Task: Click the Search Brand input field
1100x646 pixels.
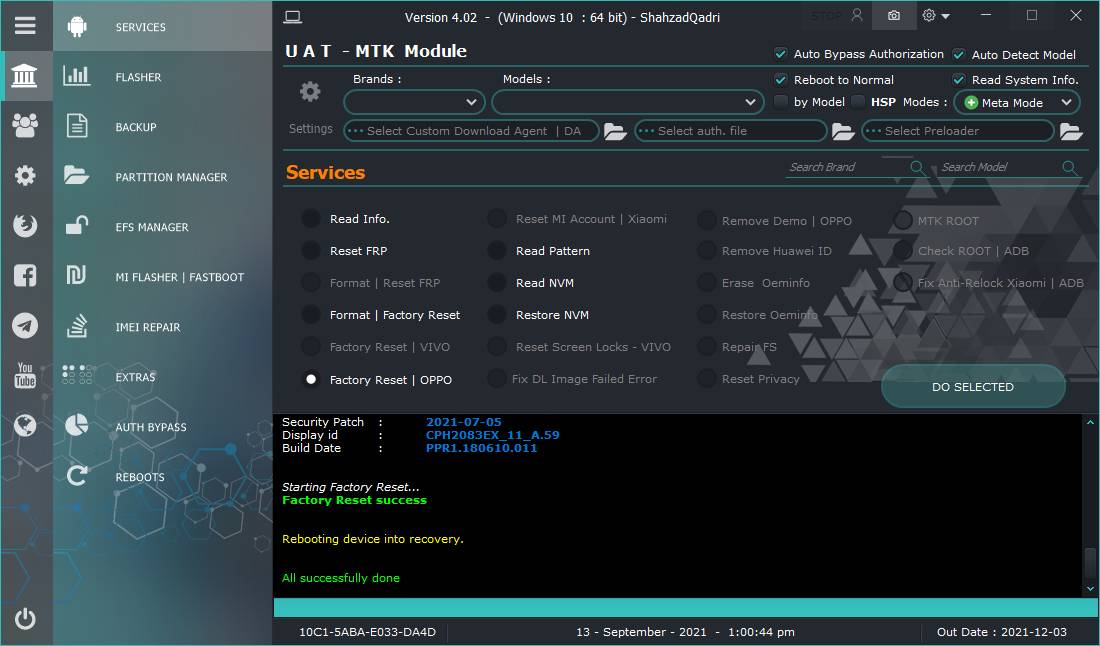Action: 846,167
